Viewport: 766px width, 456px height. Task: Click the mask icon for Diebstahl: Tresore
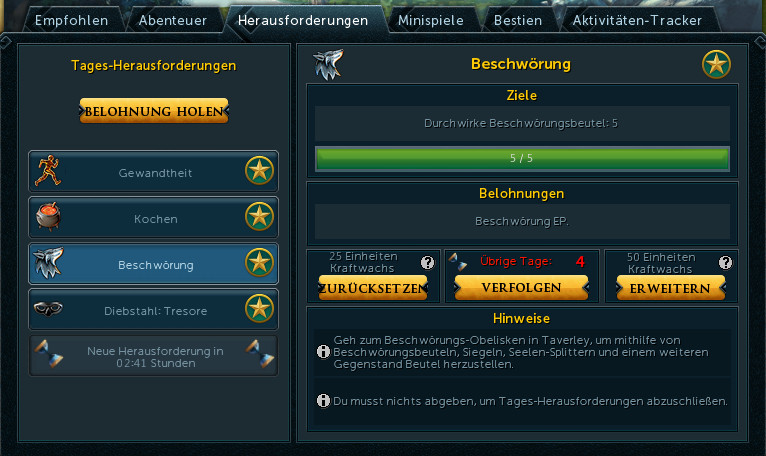click(x=48, y=308)
